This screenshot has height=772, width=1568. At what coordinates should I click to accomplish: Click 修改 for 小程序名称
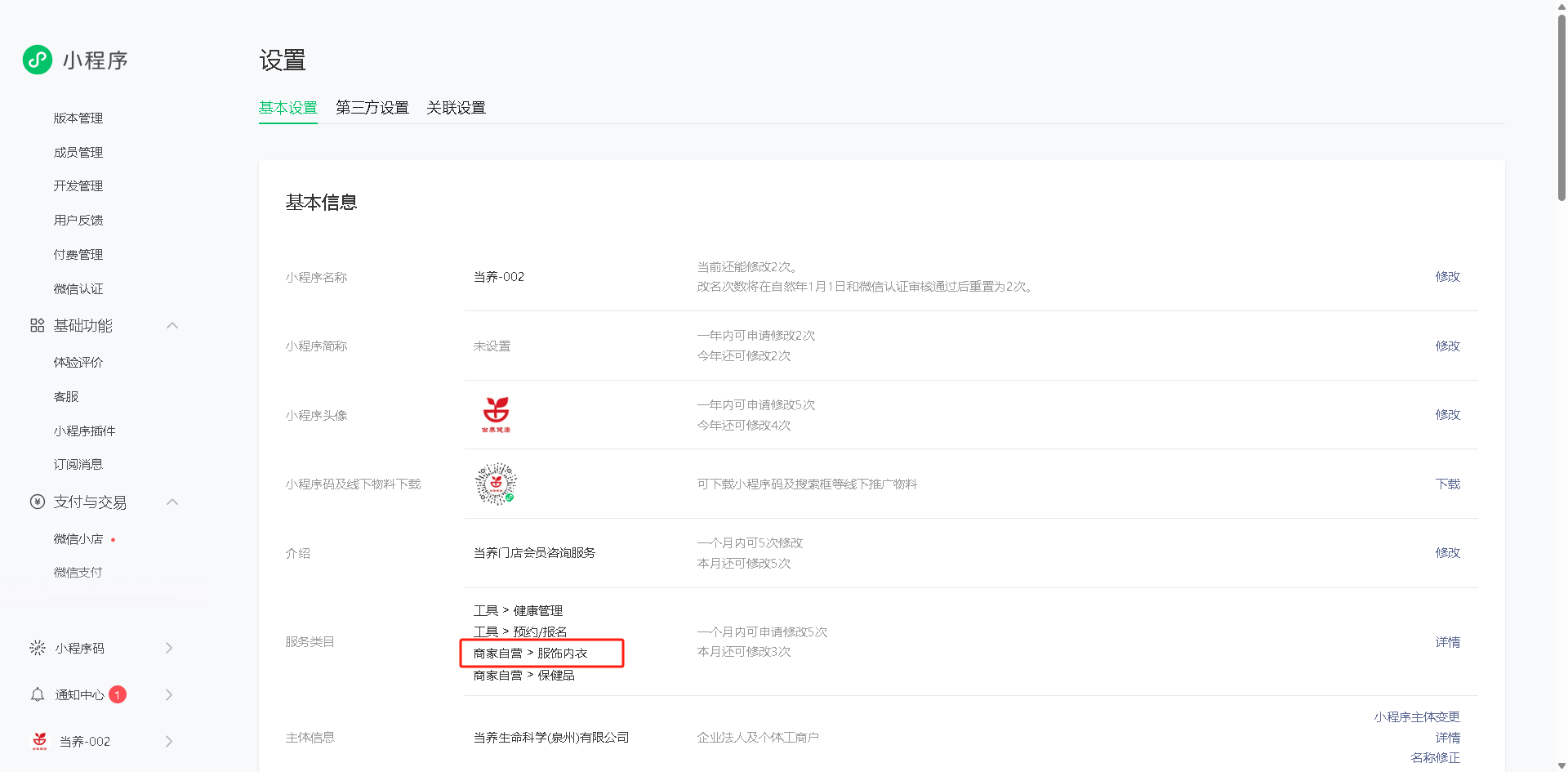(x=1447, y=277)
